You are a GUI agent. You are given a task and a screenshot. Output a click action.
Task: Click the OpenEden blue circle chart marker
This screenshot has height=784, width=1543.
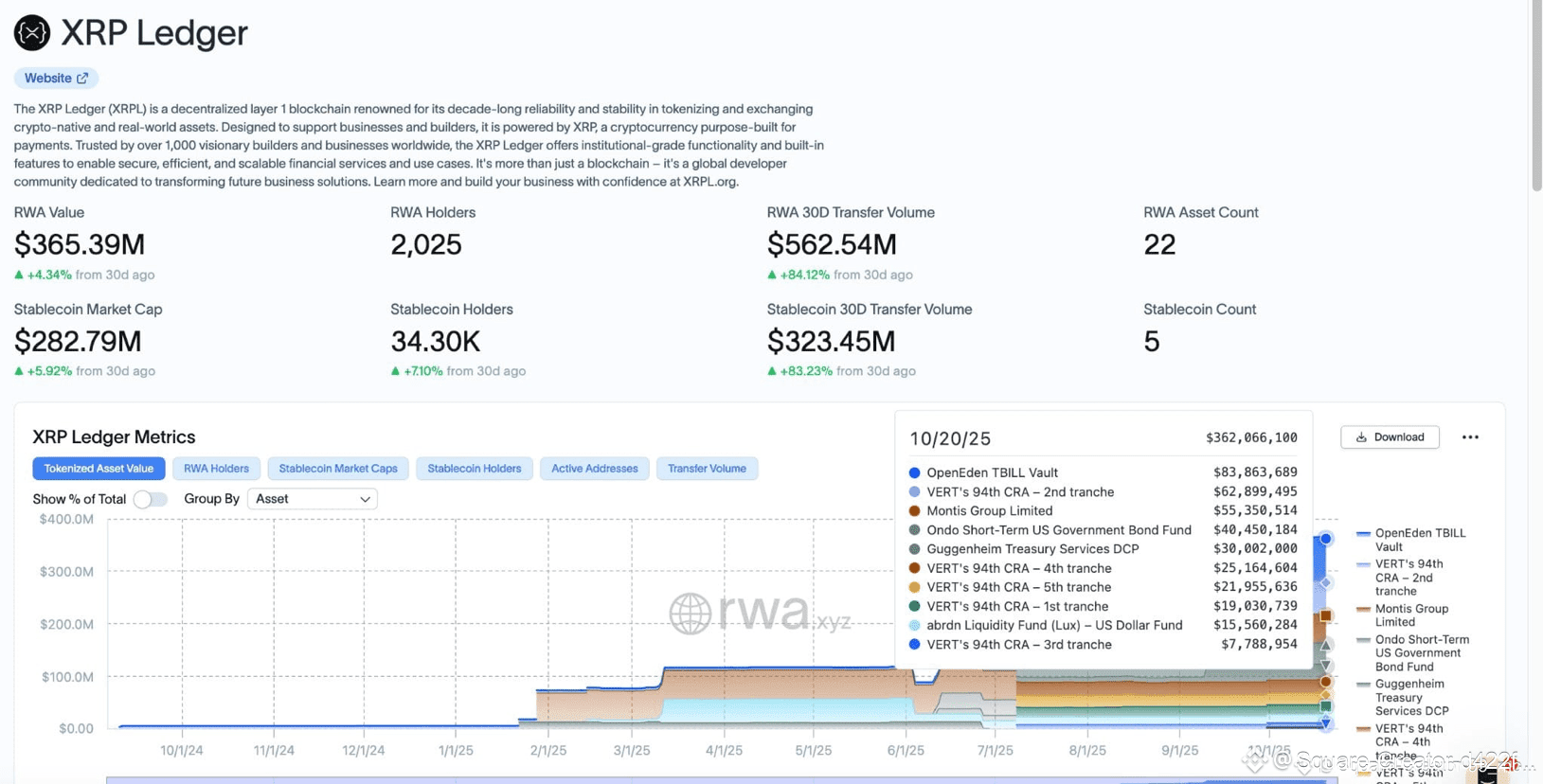tap(1326, 539)
